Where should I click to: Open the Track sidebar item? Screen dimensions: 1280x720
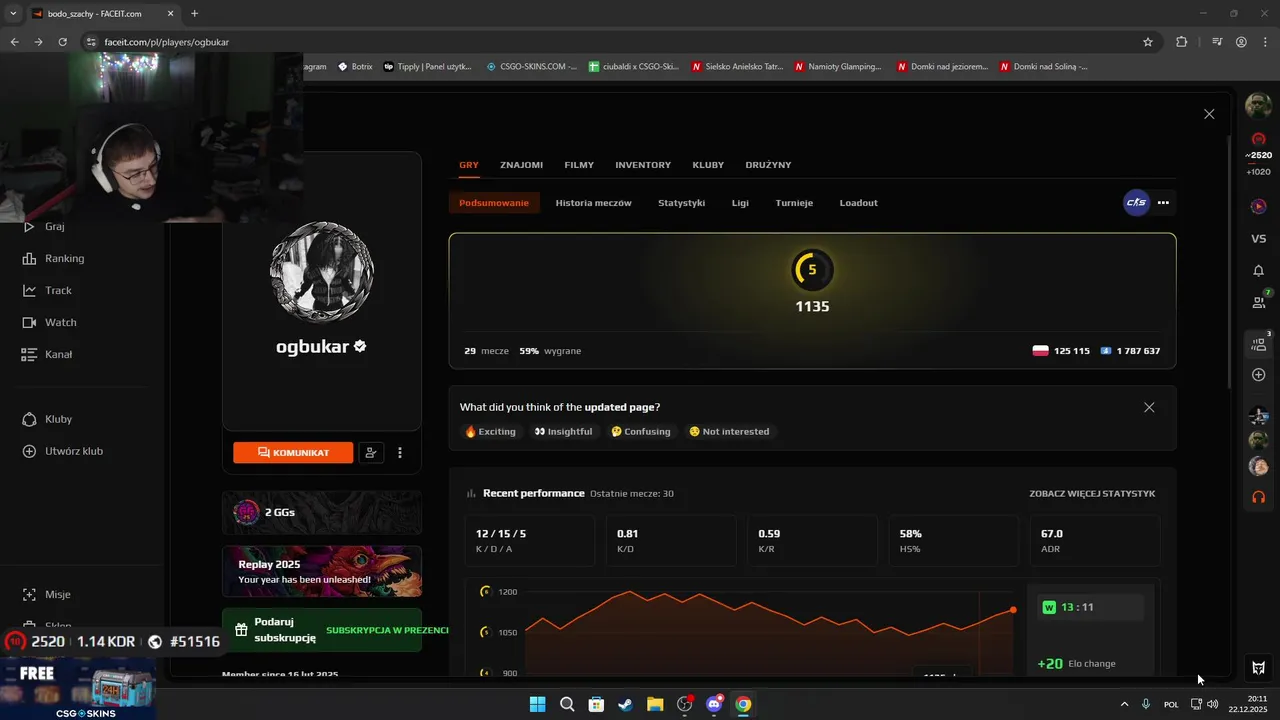tap(46, 290)
